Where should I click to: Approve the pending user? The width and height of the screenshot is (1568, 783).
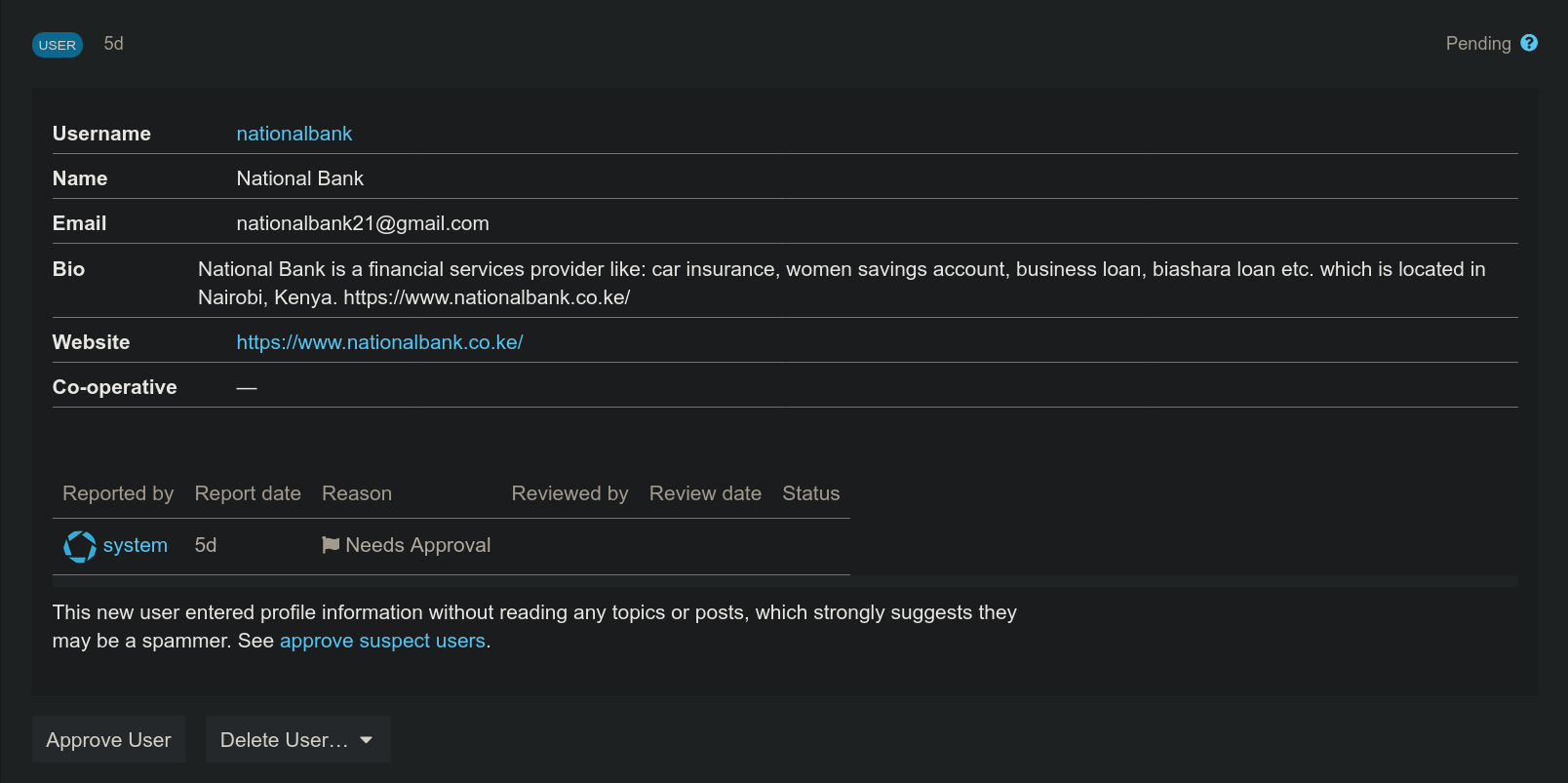tap(108, 740)
